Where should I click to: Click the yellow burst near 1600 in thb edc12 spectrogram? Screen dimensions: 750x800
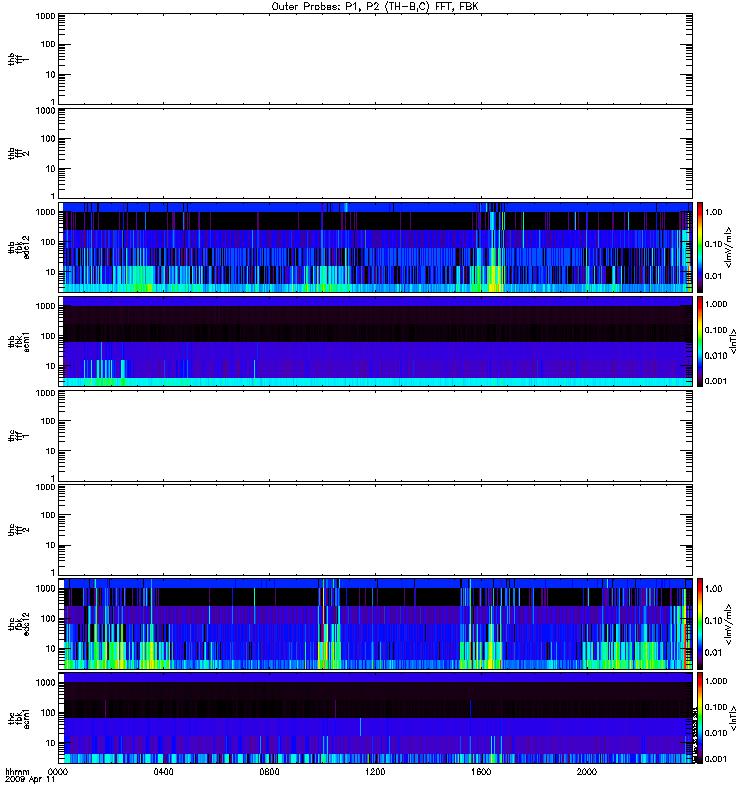click(x=494, y=280)
